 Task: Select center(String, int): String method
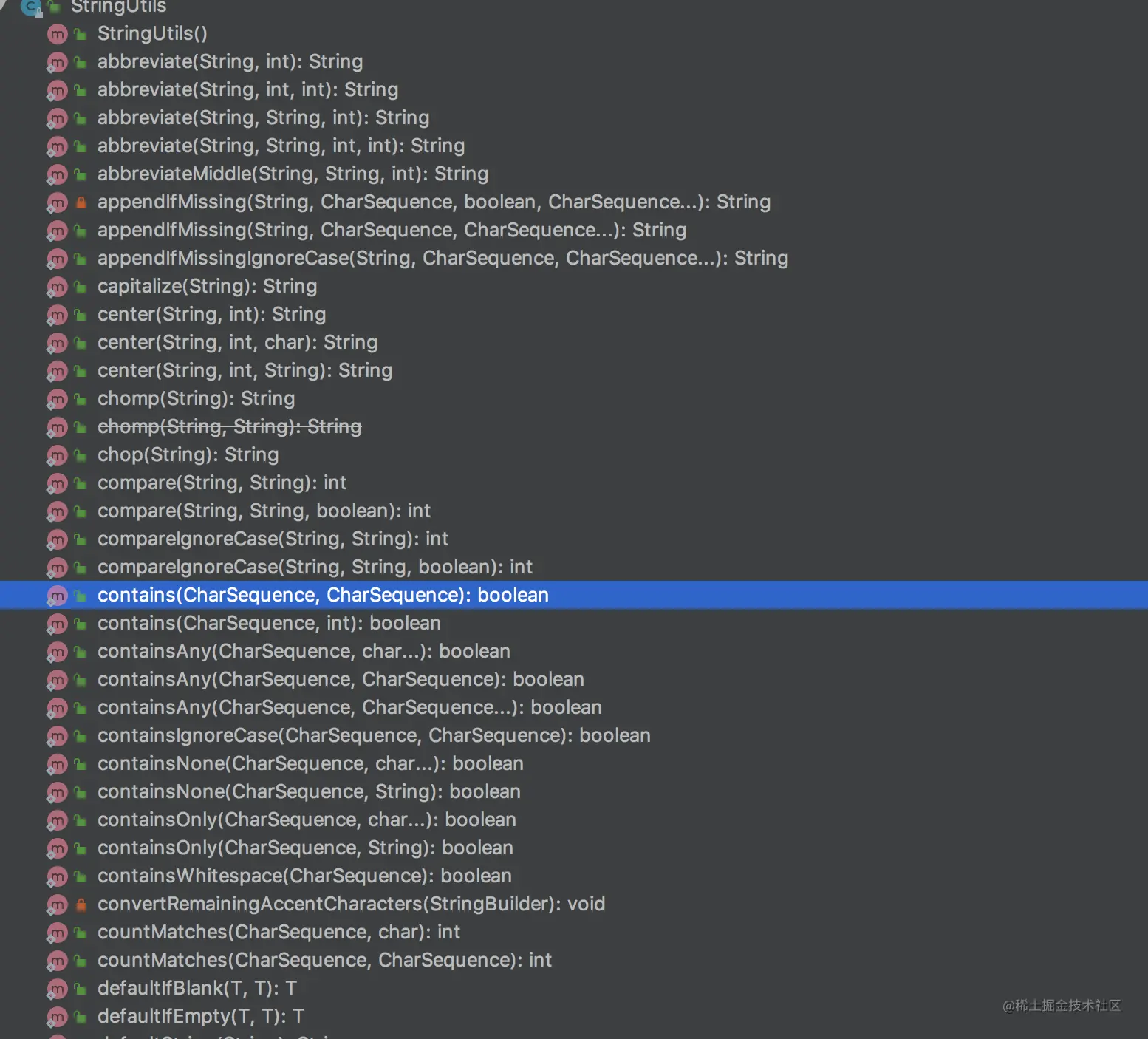[x=211, y=314]
